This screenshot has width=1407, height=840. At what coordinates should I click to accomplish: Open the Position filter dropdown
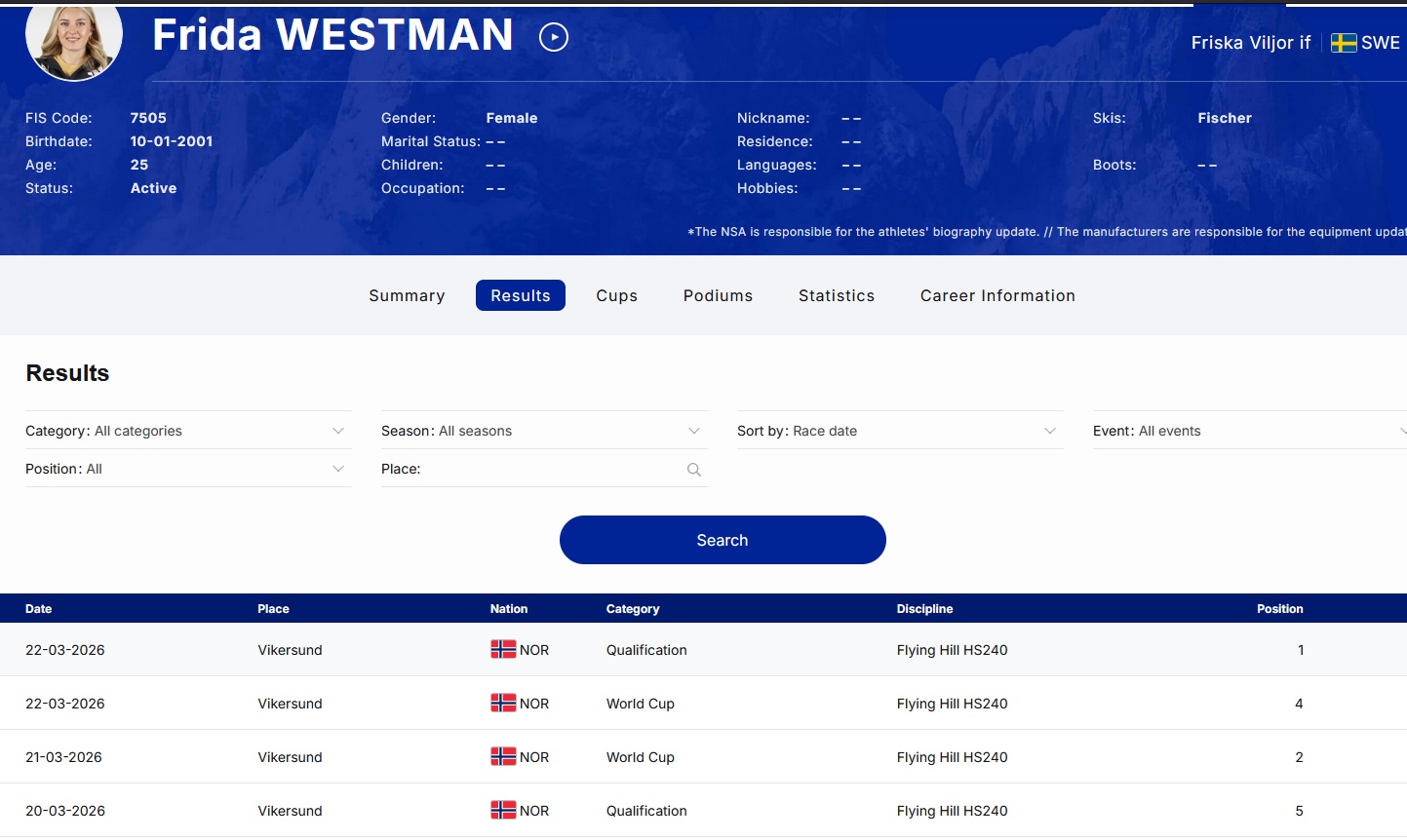188,469
